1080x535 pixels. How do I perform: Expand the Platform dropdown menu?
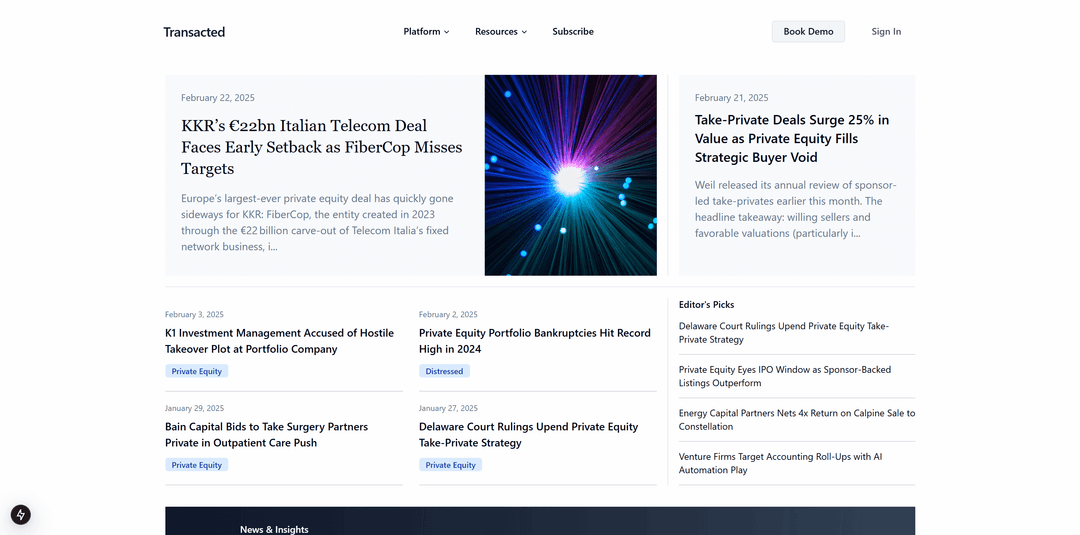click(426, 32)
